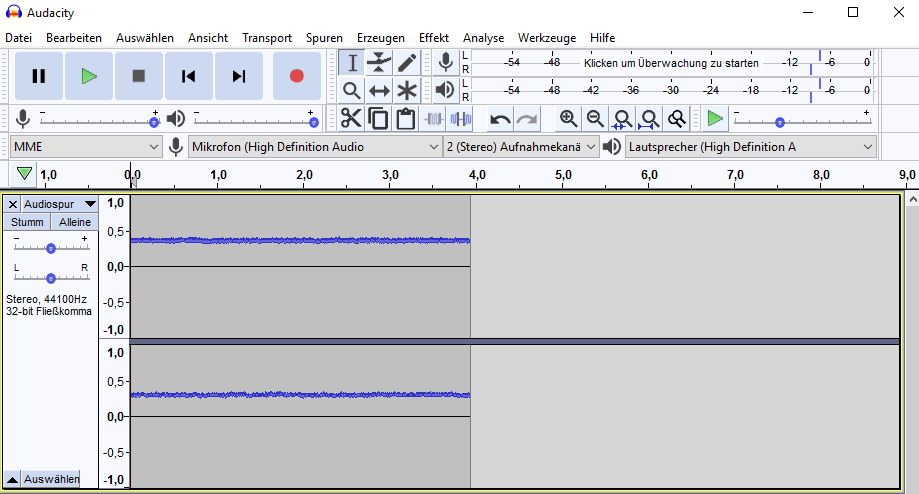Image resolution: width=919 pixels, height=494 pixels.
Task: Click the vertical scrollbar up arrow
Action: [x=913, y=200]
